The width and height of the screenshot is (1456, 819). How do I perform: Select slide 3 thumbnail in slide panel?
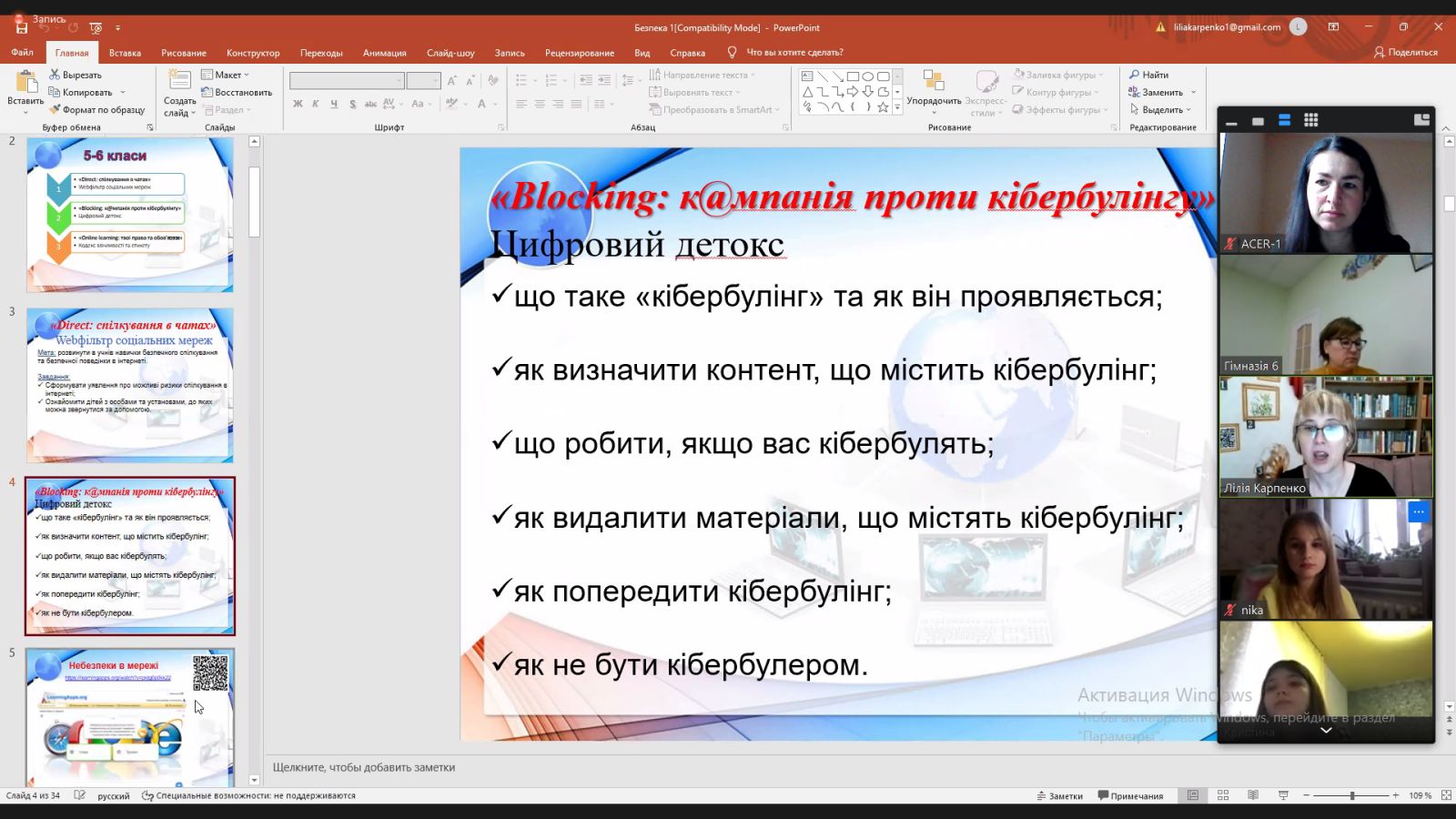[130, 385]
